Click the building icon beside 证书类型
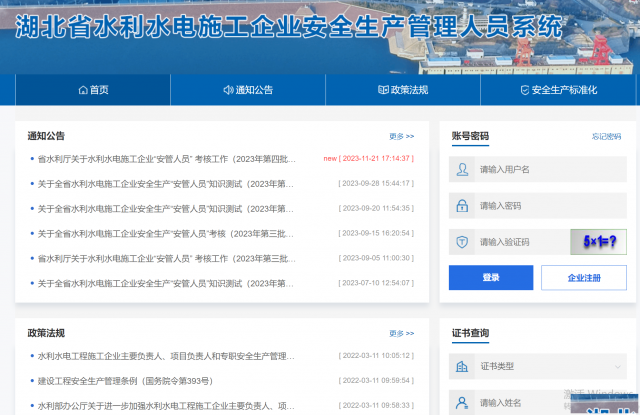 [462, 366]
